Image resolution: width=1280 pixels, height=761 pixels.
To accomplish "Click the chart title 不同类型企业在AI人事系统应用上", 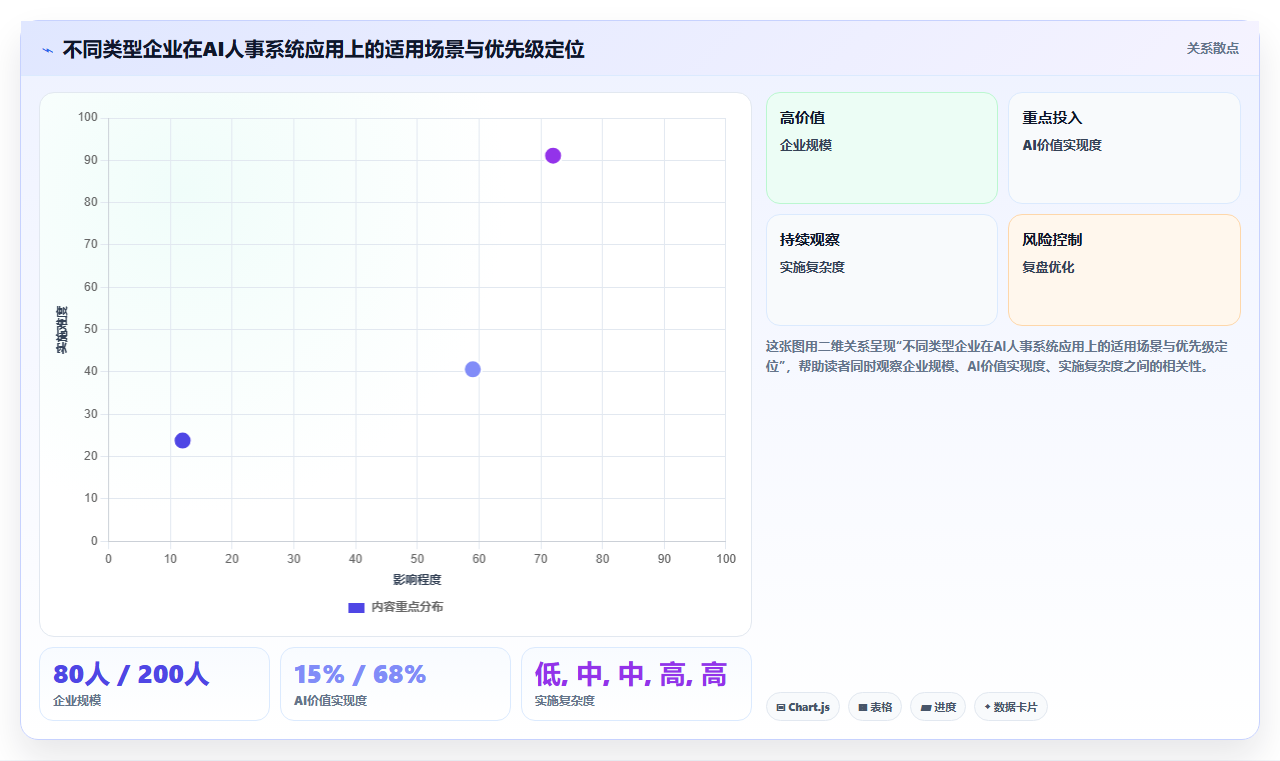I will click(x=323, y=49).
